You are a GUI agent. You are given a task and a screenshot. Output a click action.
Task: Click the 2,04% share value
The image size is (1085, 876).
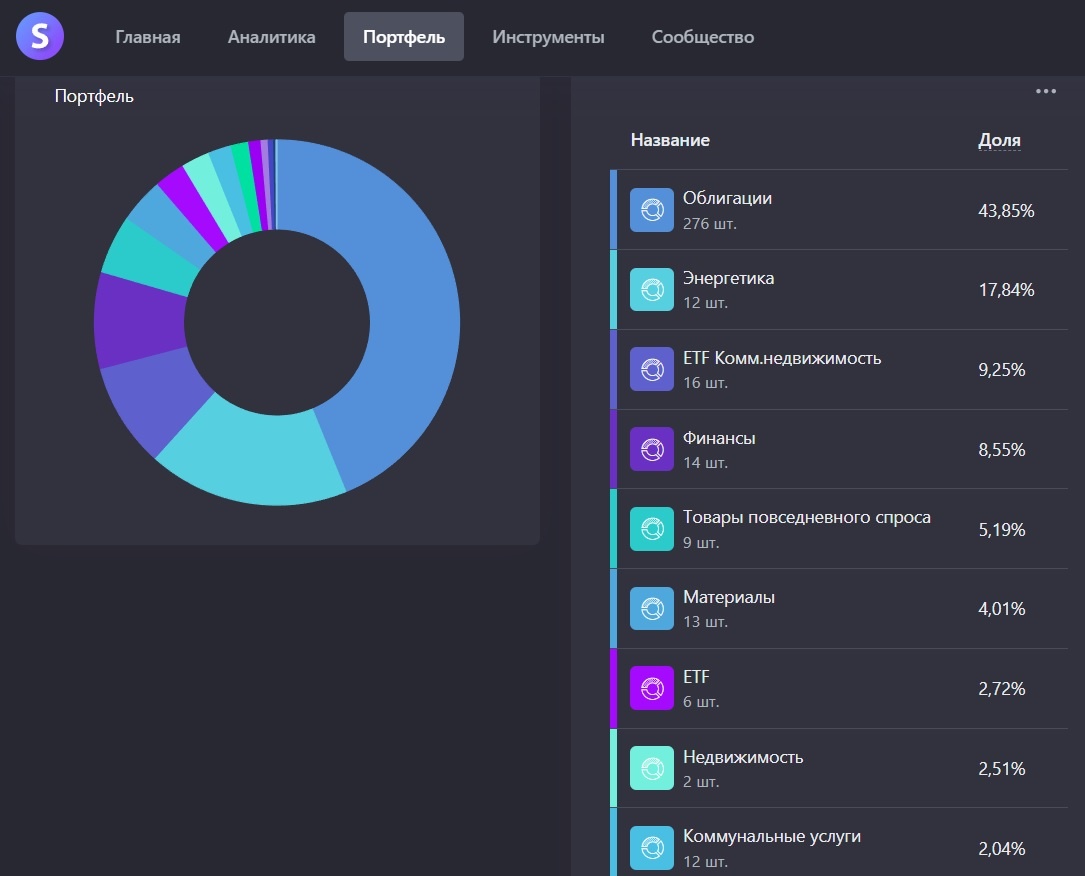[x=1001, y=849]
